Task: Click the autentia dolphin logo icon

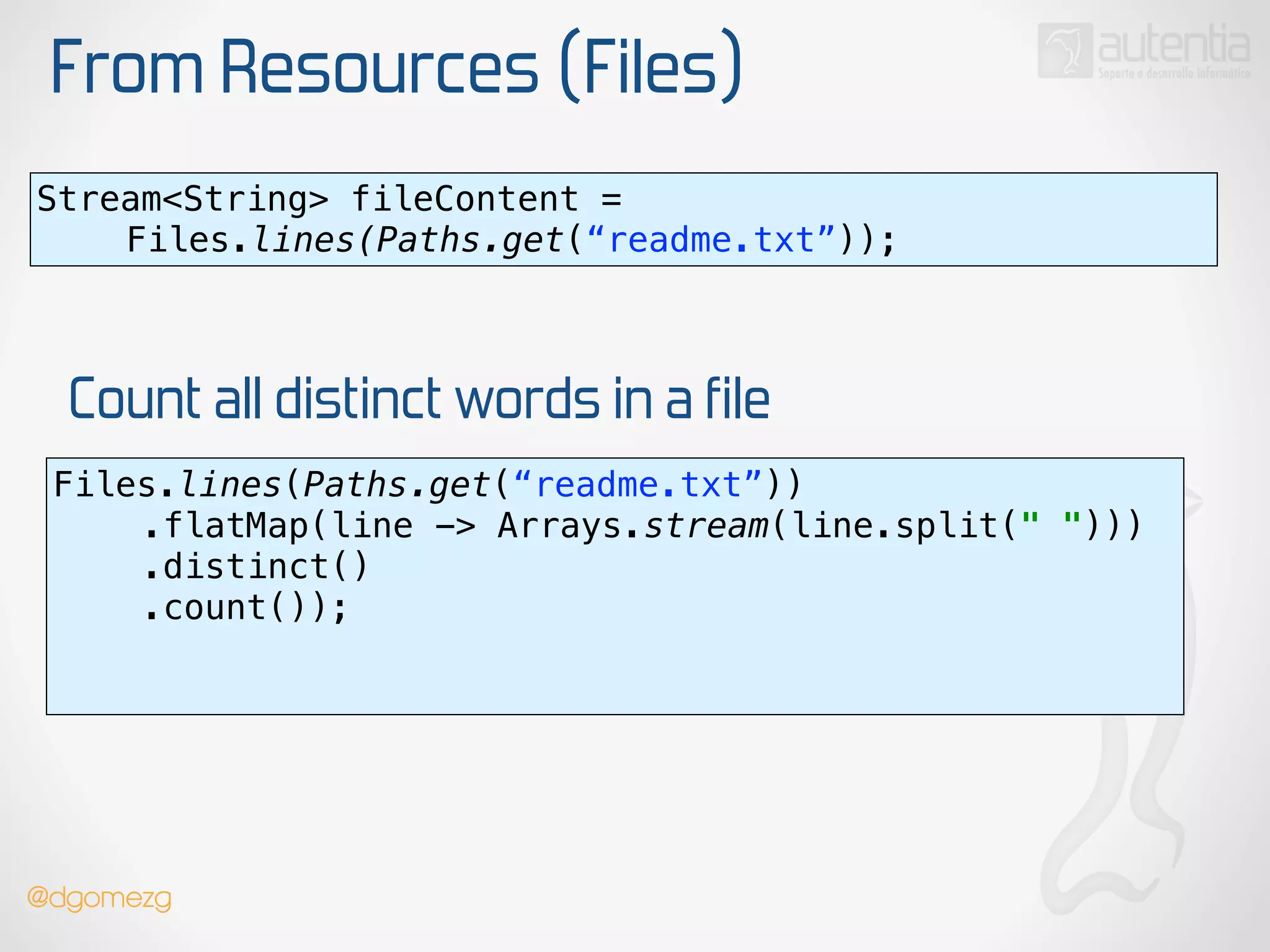Action: 1065,51
